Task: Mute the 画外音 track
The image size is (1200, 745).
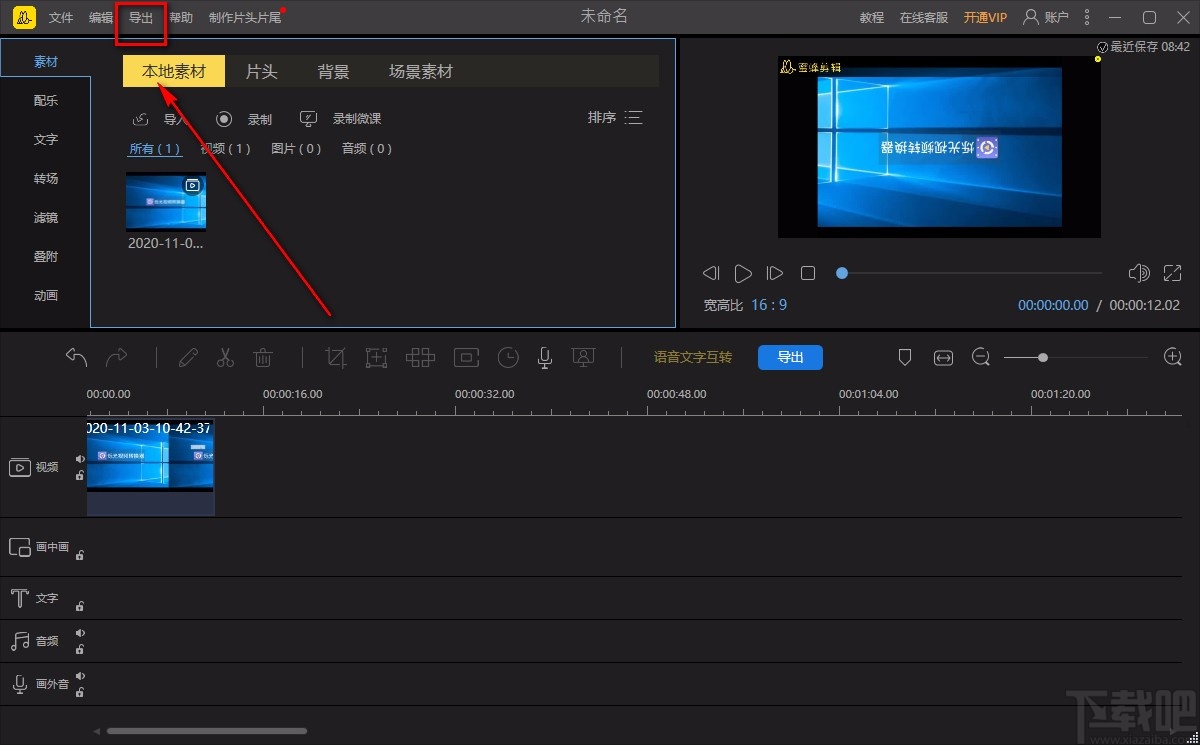Action: pos(81,676)
